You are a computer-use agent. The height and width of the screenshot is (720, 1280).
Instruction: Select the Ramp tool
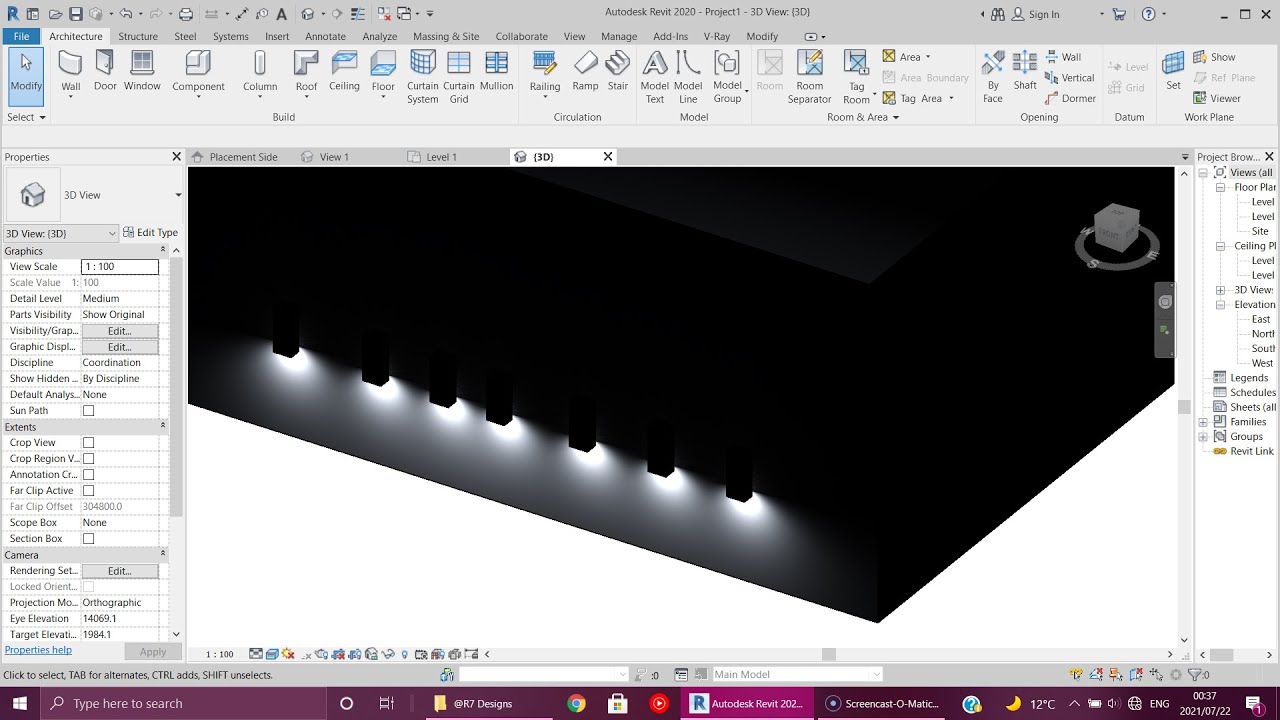(x=585, y=71)
